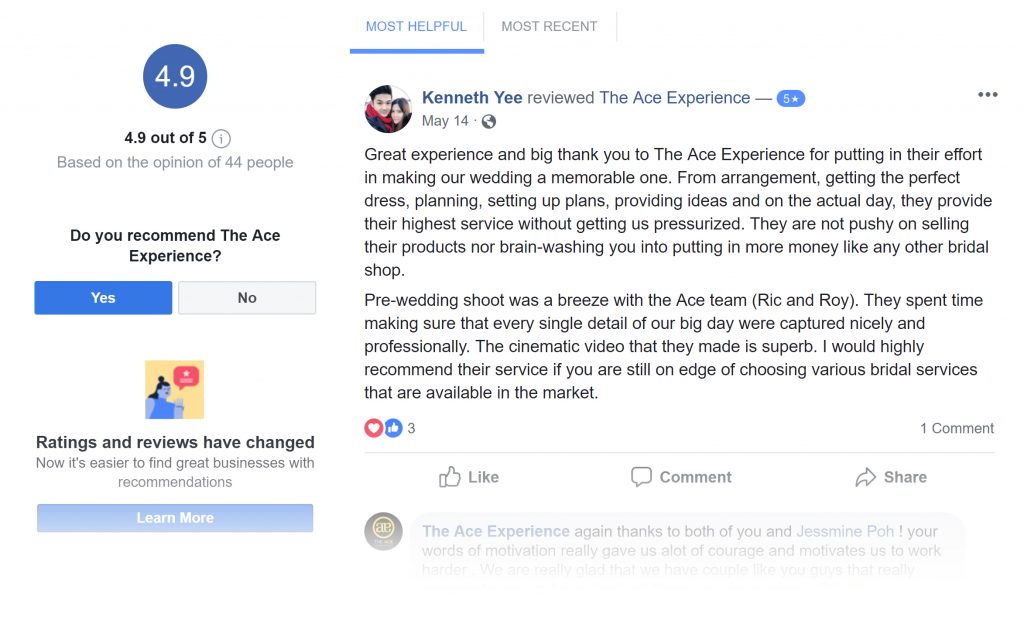Share the review using the arrow button
This screenshot has width=1024, height=634.
(x=891, y=477)
